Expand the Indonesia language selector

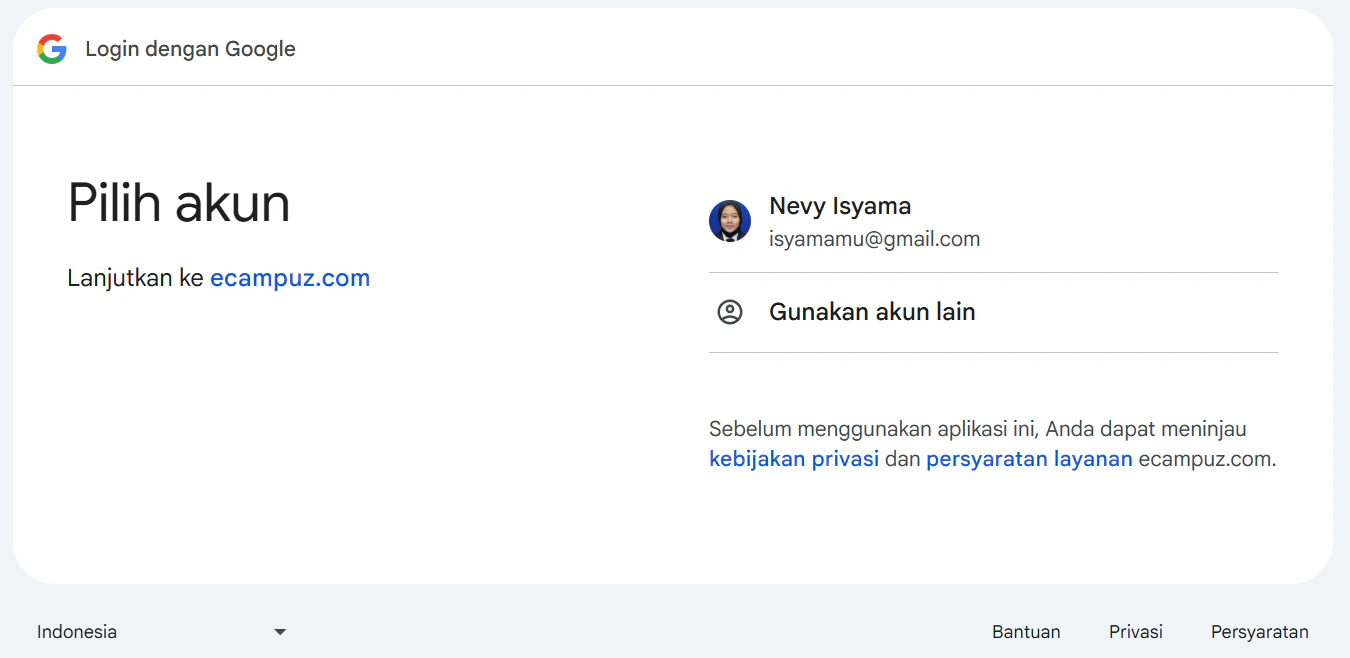pos(160,631)
